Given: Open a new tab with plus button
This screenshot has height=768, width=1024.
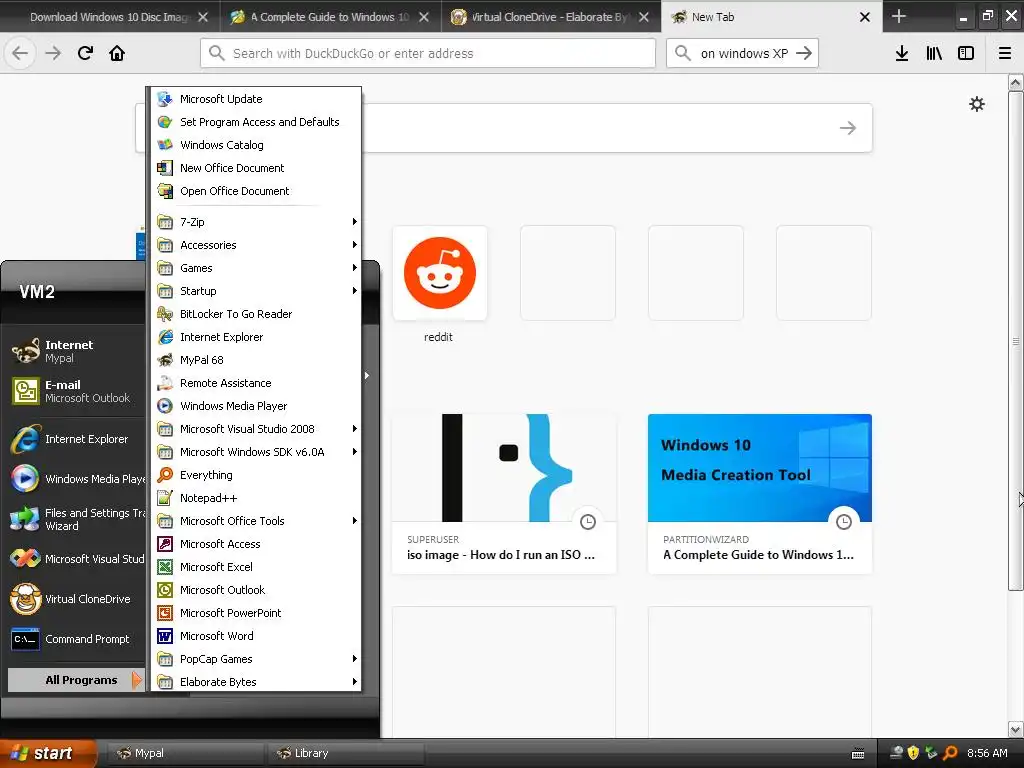Looking at the screenshot, I should click(x=899, y=16).
